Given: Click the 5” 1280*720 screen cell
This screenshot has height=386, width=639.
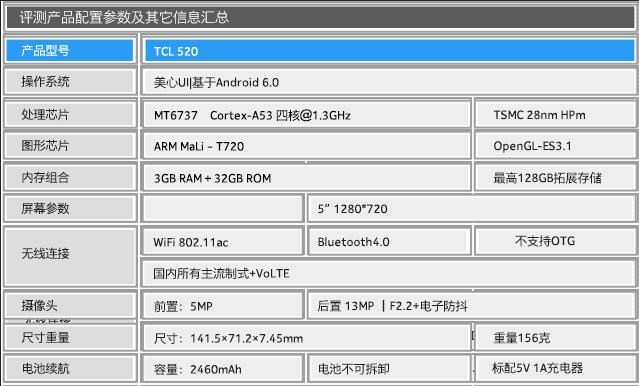Looking at the screenshot, I should (471, 209).
